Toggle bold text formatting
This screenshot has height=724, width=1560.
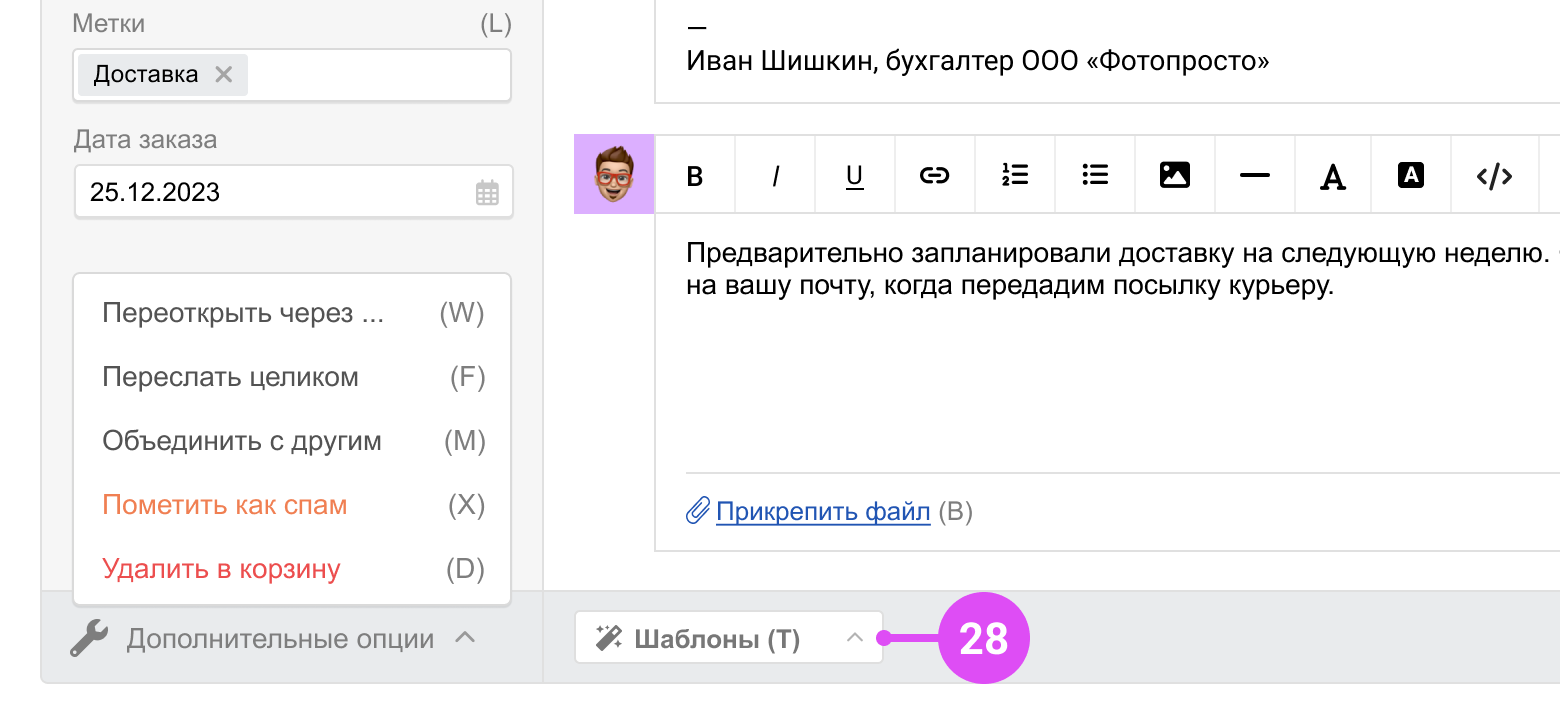[695, 176]
